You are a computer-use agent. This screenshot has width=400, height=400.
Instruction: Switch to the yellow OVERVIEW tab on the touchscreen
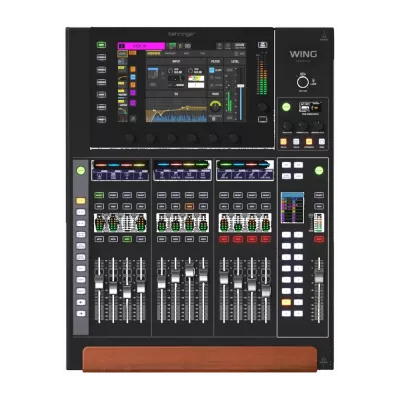pos(154,53)
